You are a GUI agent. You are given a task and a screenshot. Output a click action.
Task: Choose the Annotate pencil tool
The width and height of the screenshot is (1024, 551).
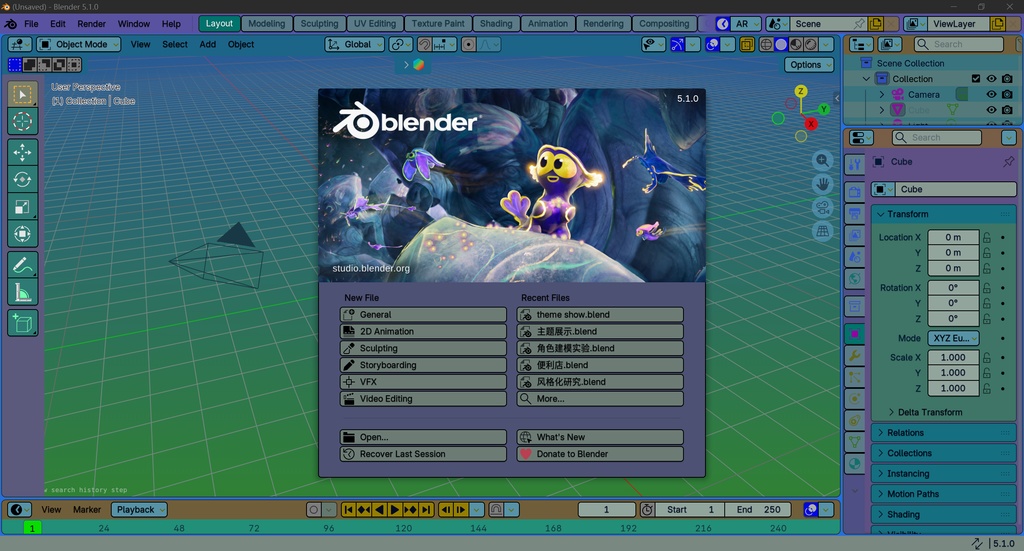click(22, 265)
